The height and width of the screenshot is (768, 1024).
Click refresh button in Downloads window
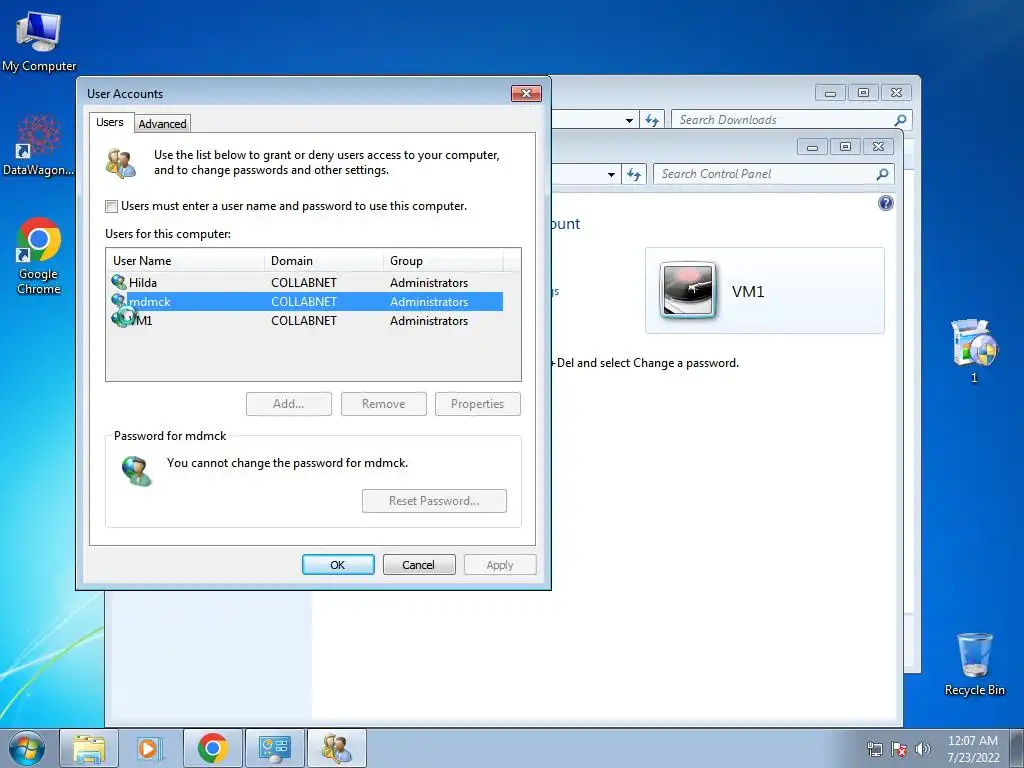tap(652, 120)
